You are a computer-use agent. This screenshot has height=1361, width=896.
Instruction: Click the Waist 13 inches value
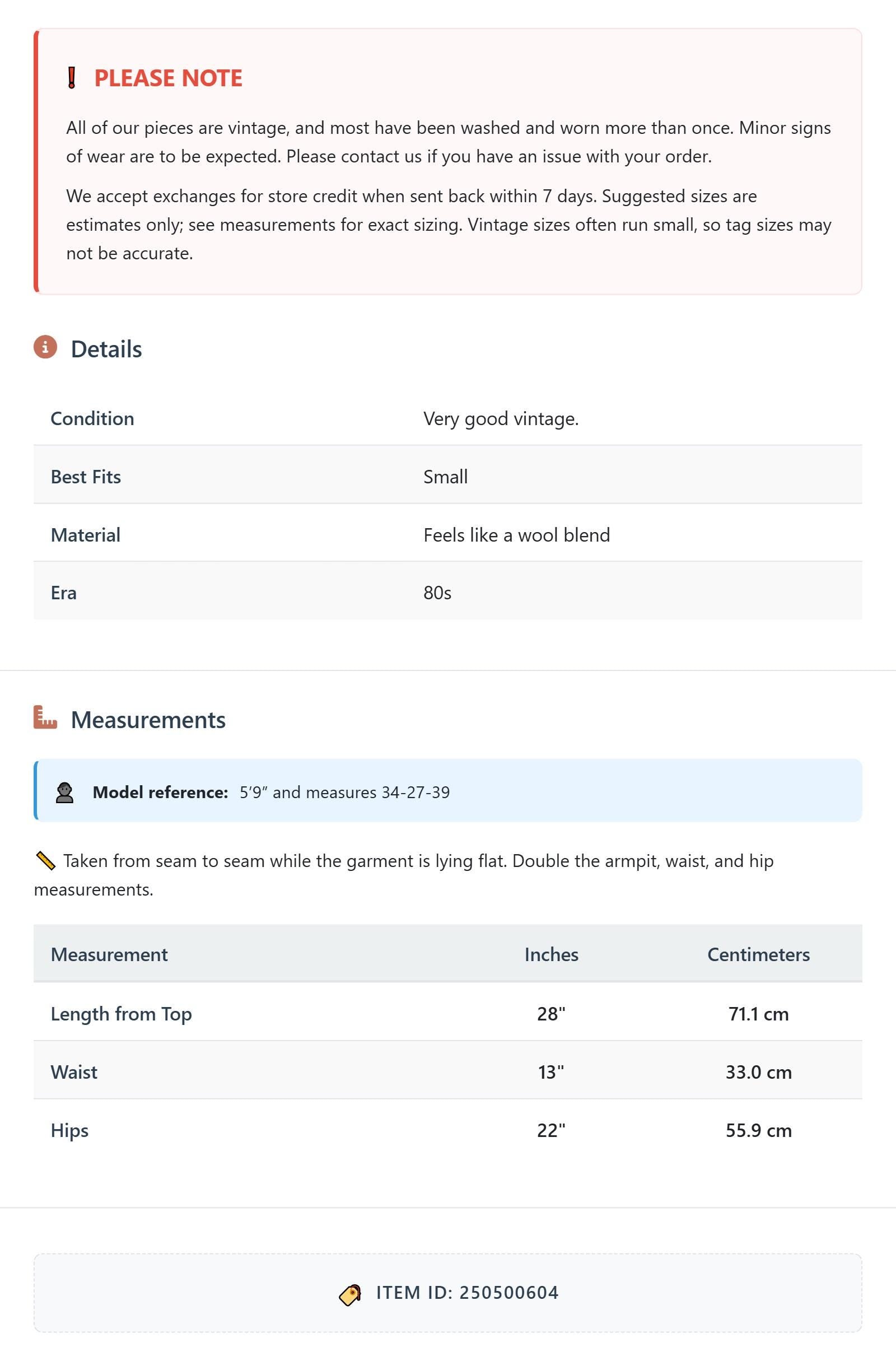(x=550, y=1071)
